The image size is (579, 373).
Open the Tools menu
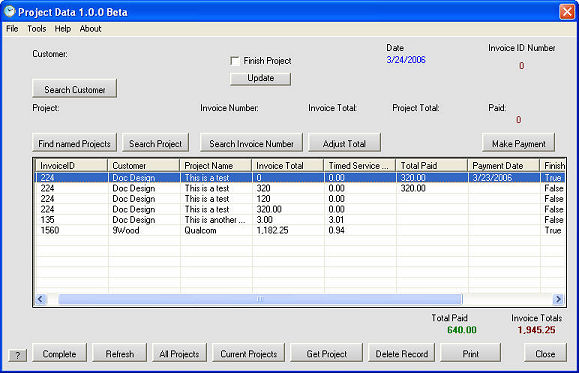tap(37, 29)
